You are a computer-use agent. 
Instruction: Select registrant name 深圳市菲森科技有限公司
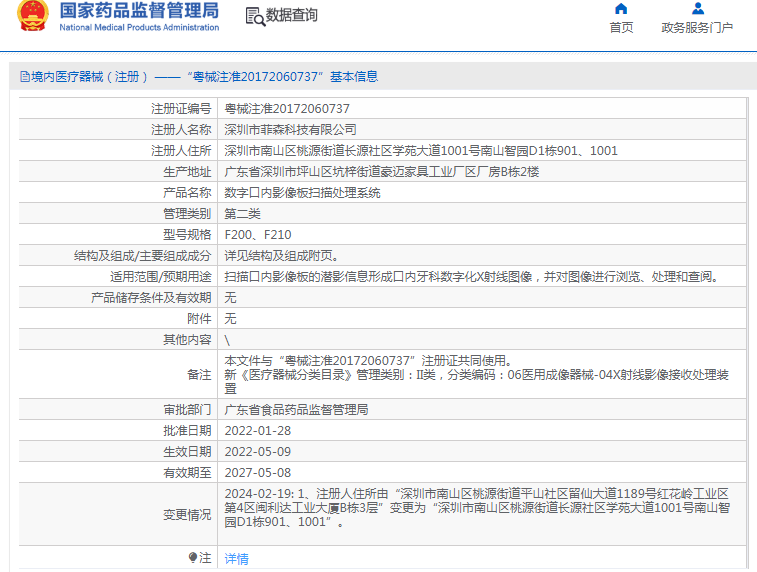pyautogui.click(x=291, y=129)
